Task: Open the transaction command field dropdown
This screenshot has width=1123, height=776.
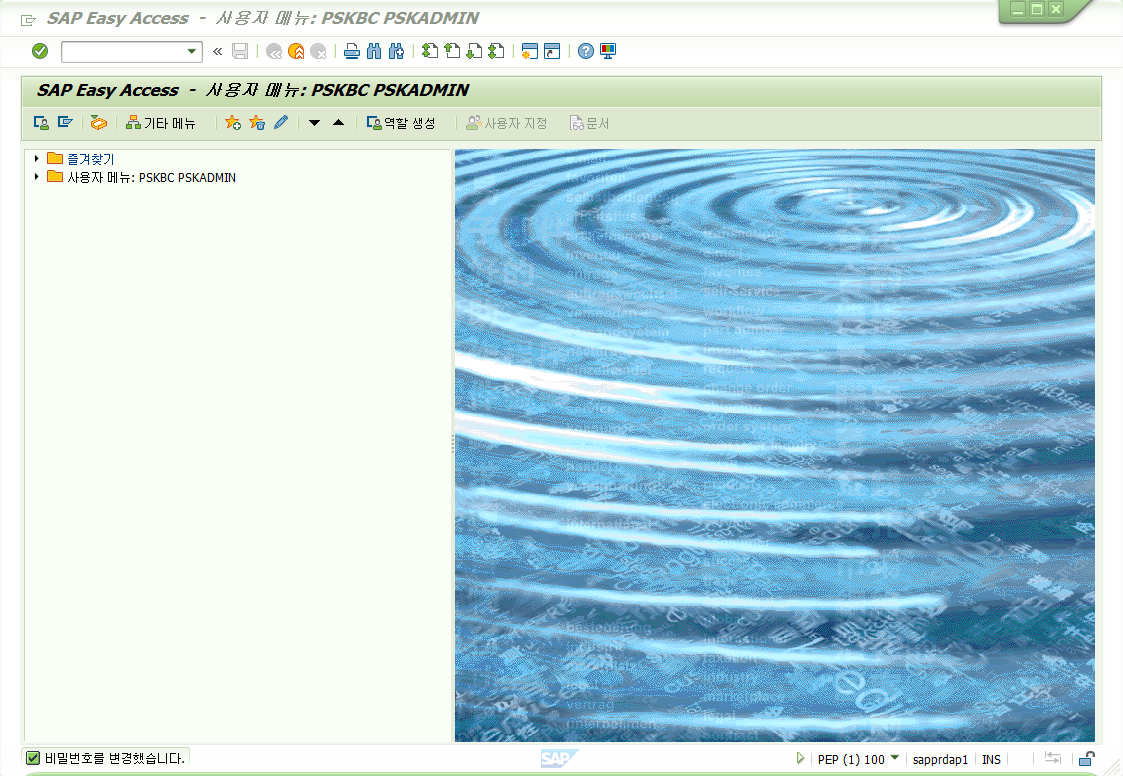Action: pyautogui.click(x=192, y=51)
